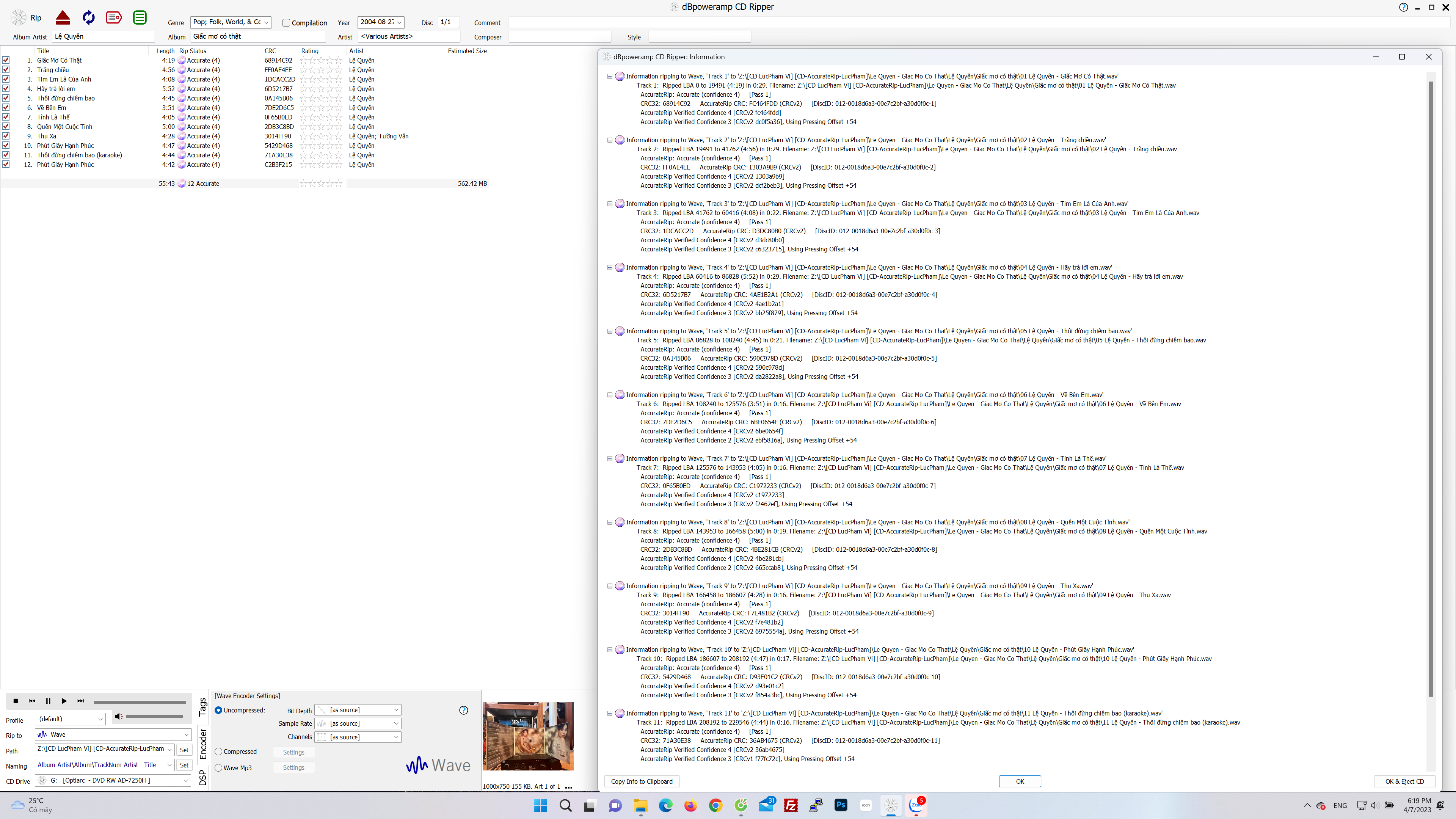The image size is (1456, 819).
Task: Uncheck track 2 Trăng chiều
Action: (6, 69)
